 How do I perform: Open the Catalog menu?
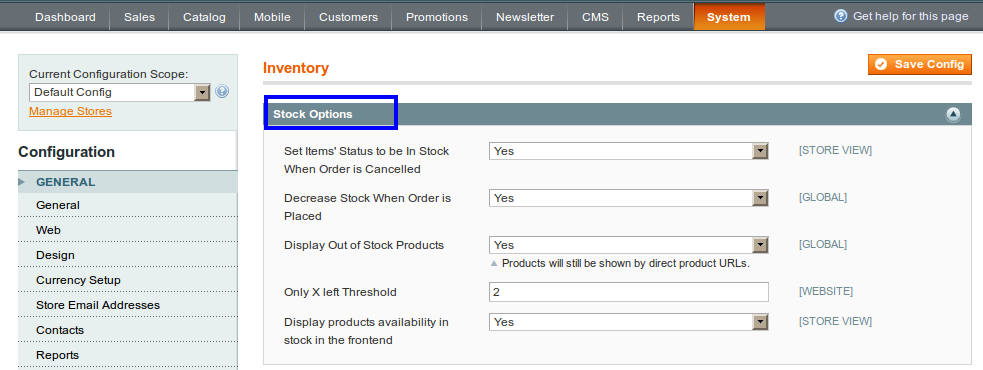(x=204, y=17)
